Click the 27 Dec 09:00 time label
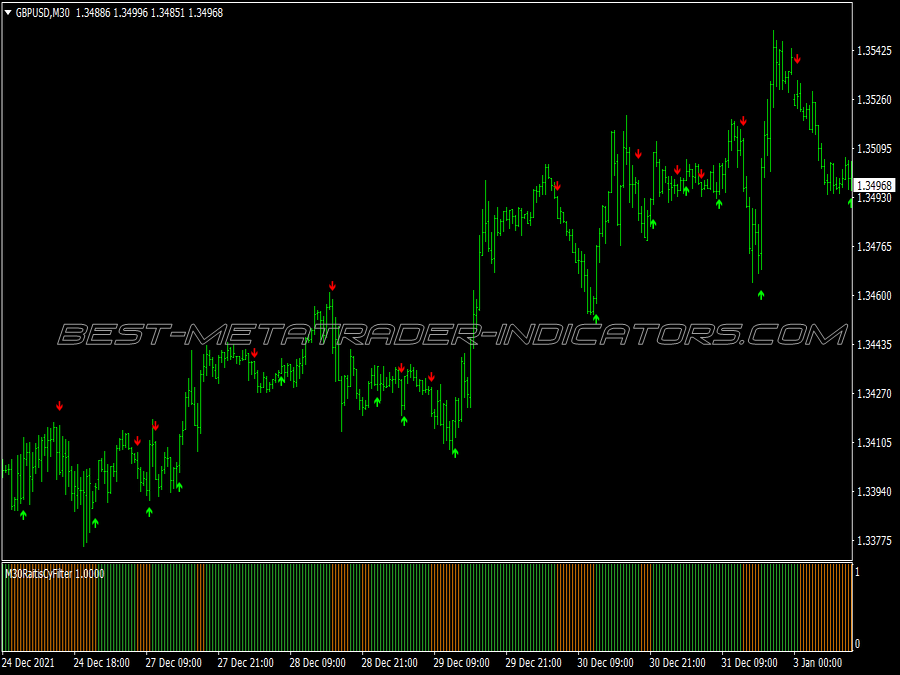Screen dimensions: 900x675 [173, 662]
